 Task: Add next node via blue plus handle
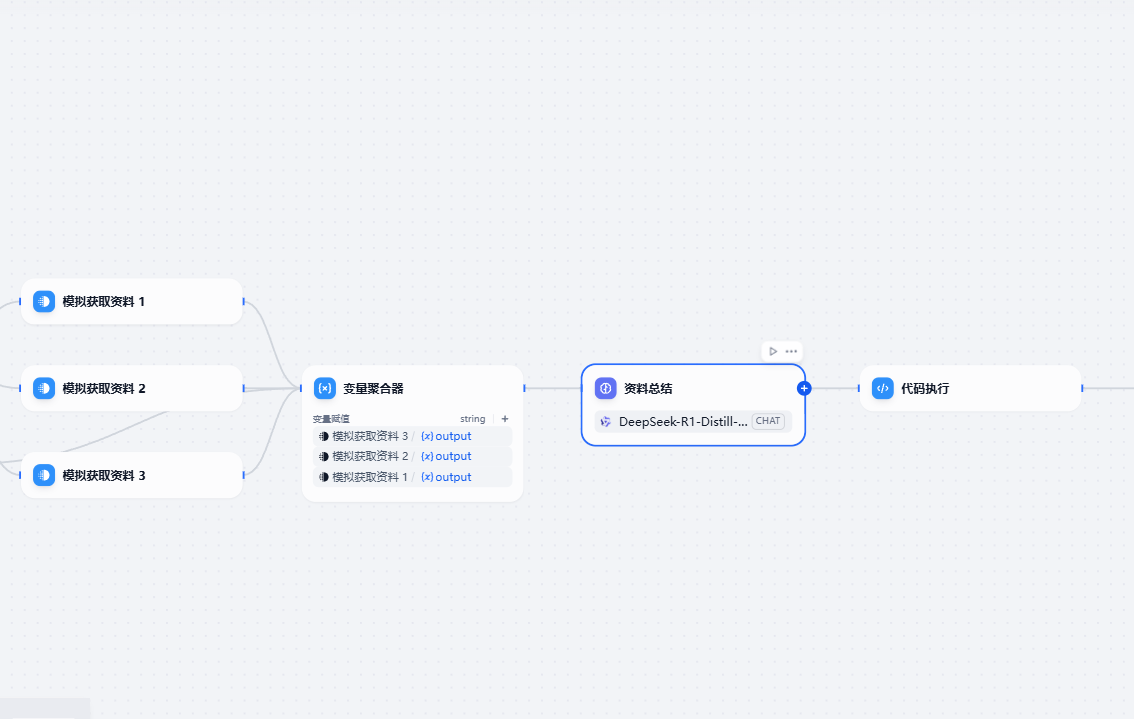click(x=804, y=388)
